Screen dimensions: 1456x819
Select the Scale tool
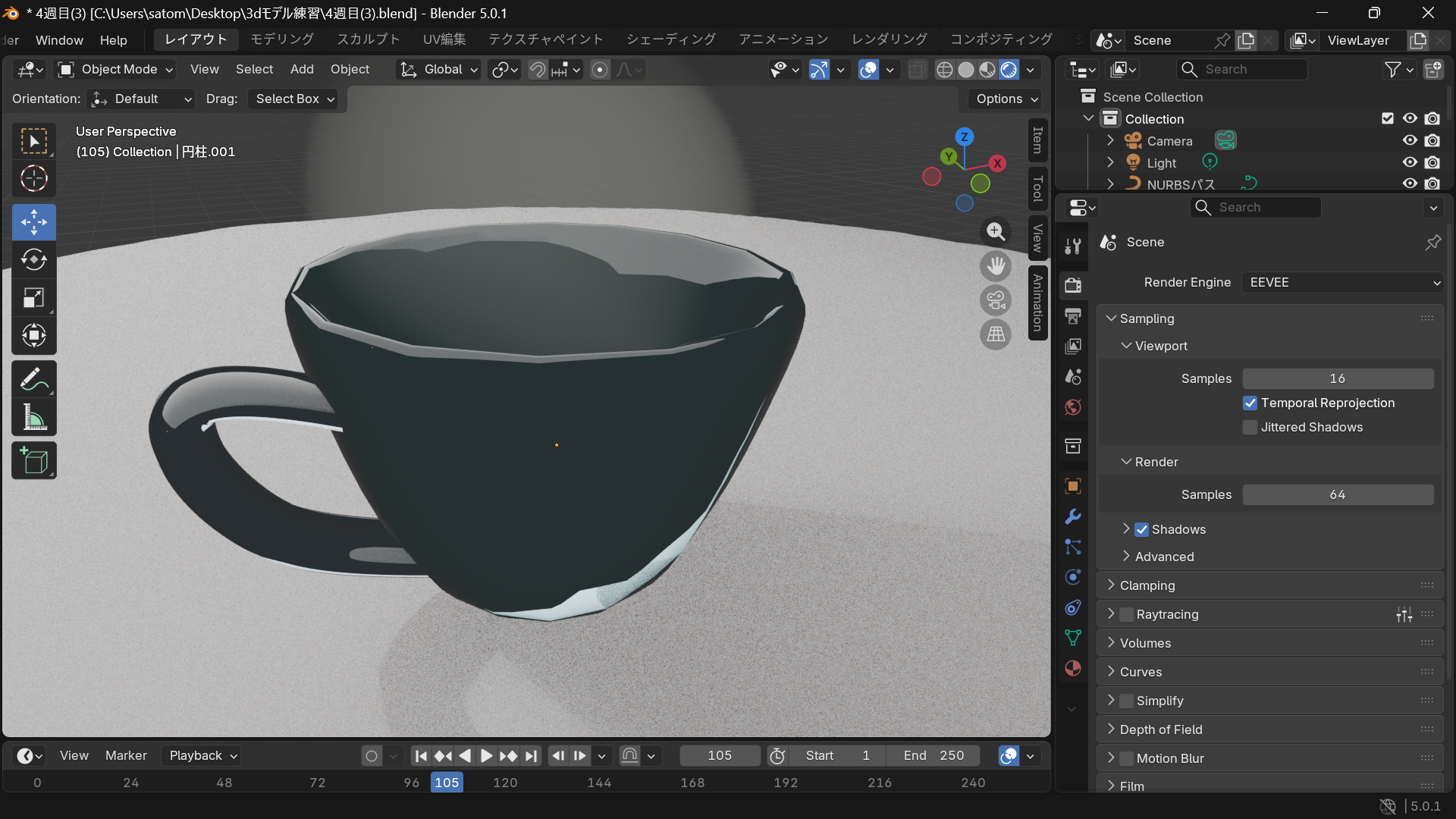point(34,298)
